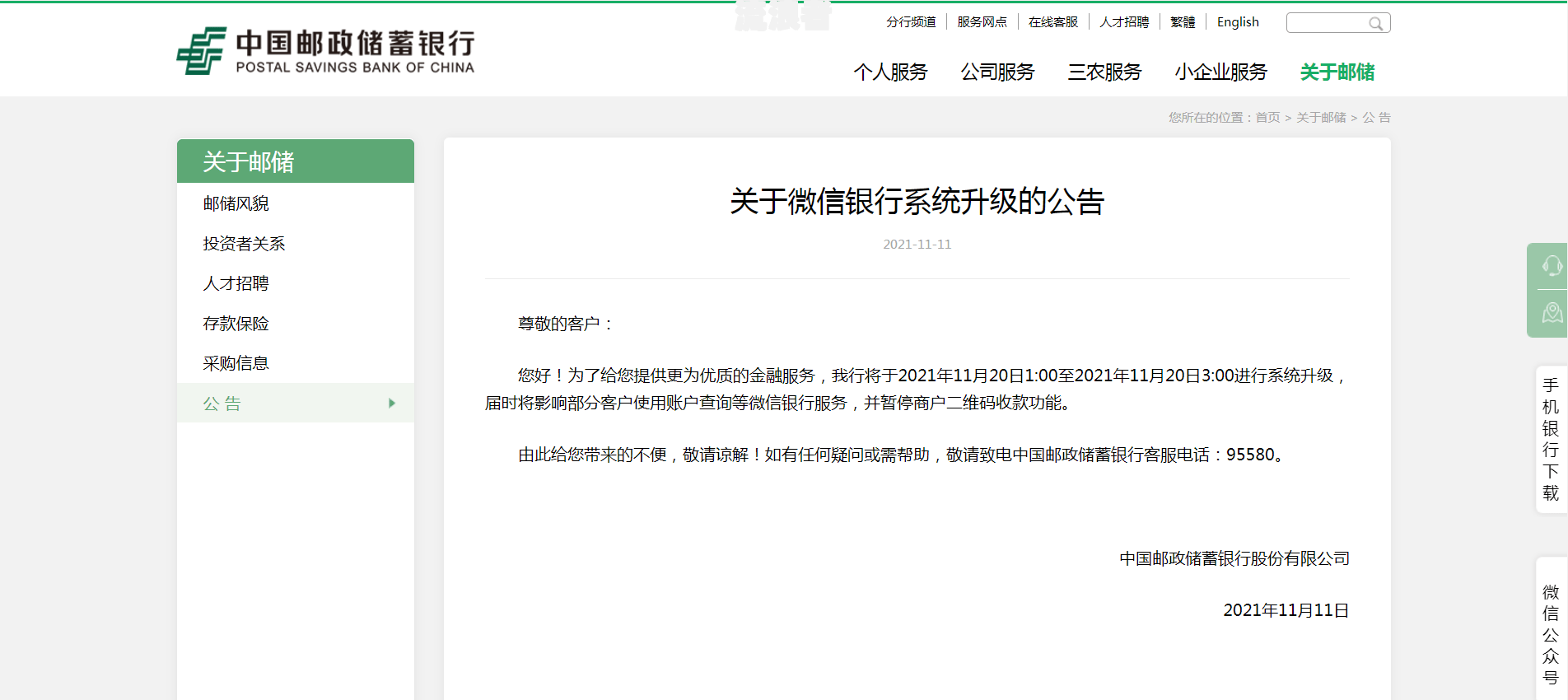The width and height of the screenshot is (1568, 700).
Task: Click the greeting 尊敬的客户
Action: tap(558, 324)
